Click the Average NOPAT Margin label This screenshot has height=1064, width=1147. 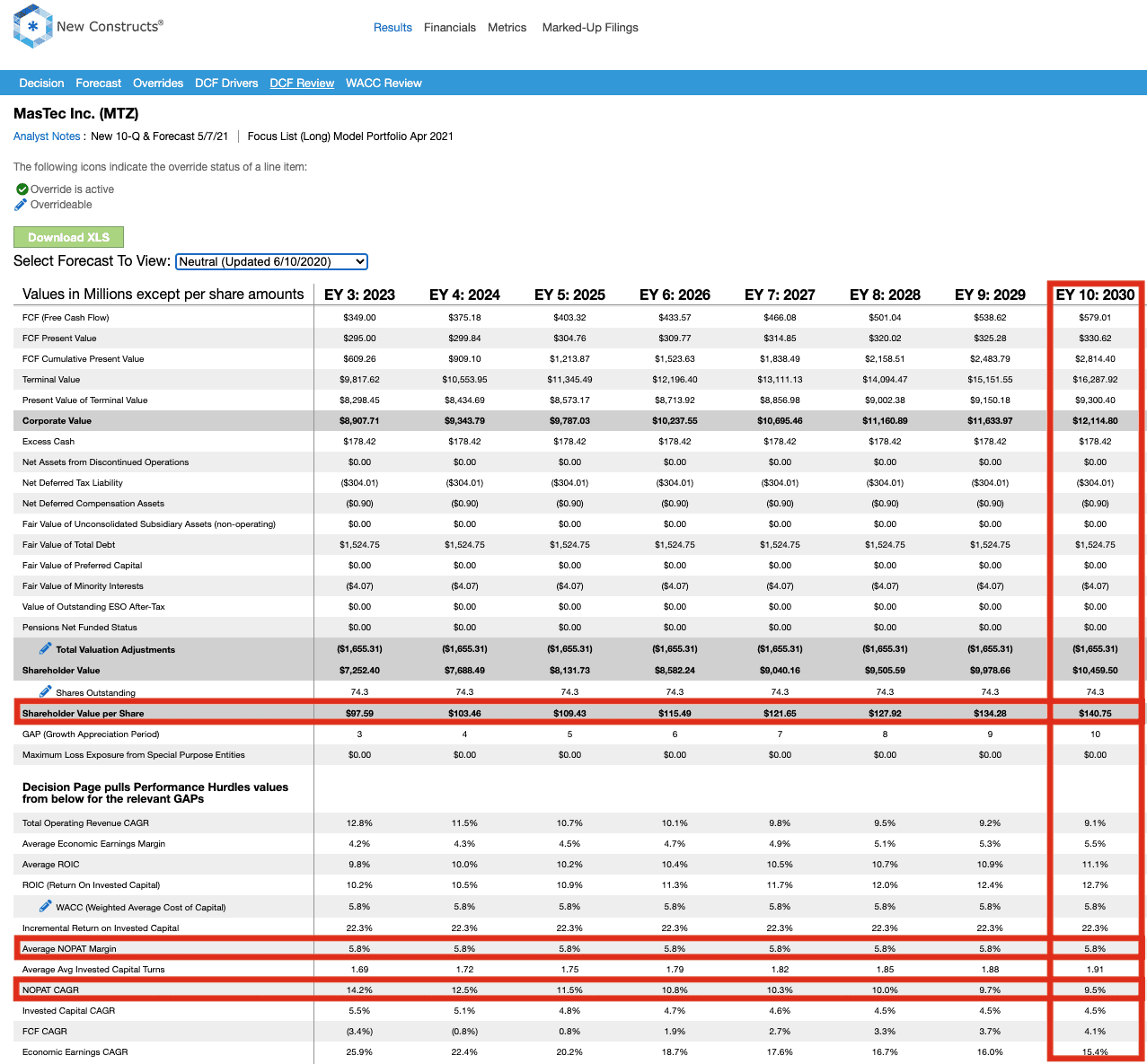pyautogui.click(x=69, y=949)
